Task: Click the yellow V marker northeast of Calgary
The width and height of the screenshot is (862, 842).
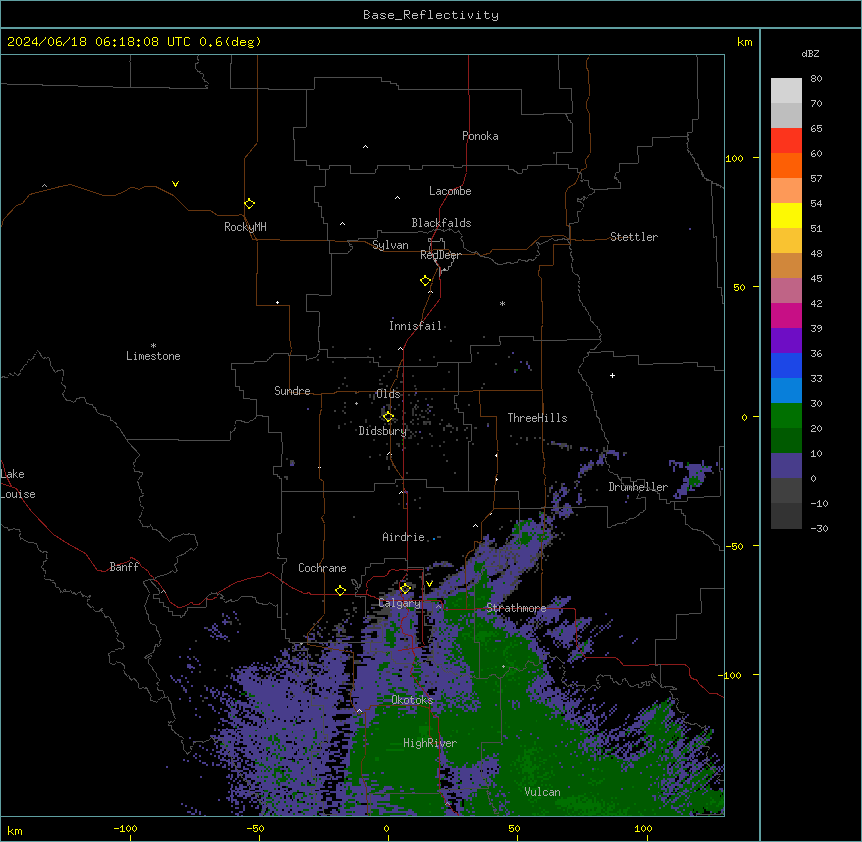Action: [x=429, y=584]
